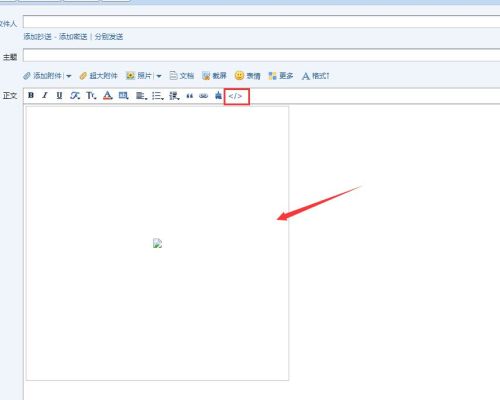Screen dimensions: 500x400
Task: Open the text alignment options
Action: click(x=141, y=96)
